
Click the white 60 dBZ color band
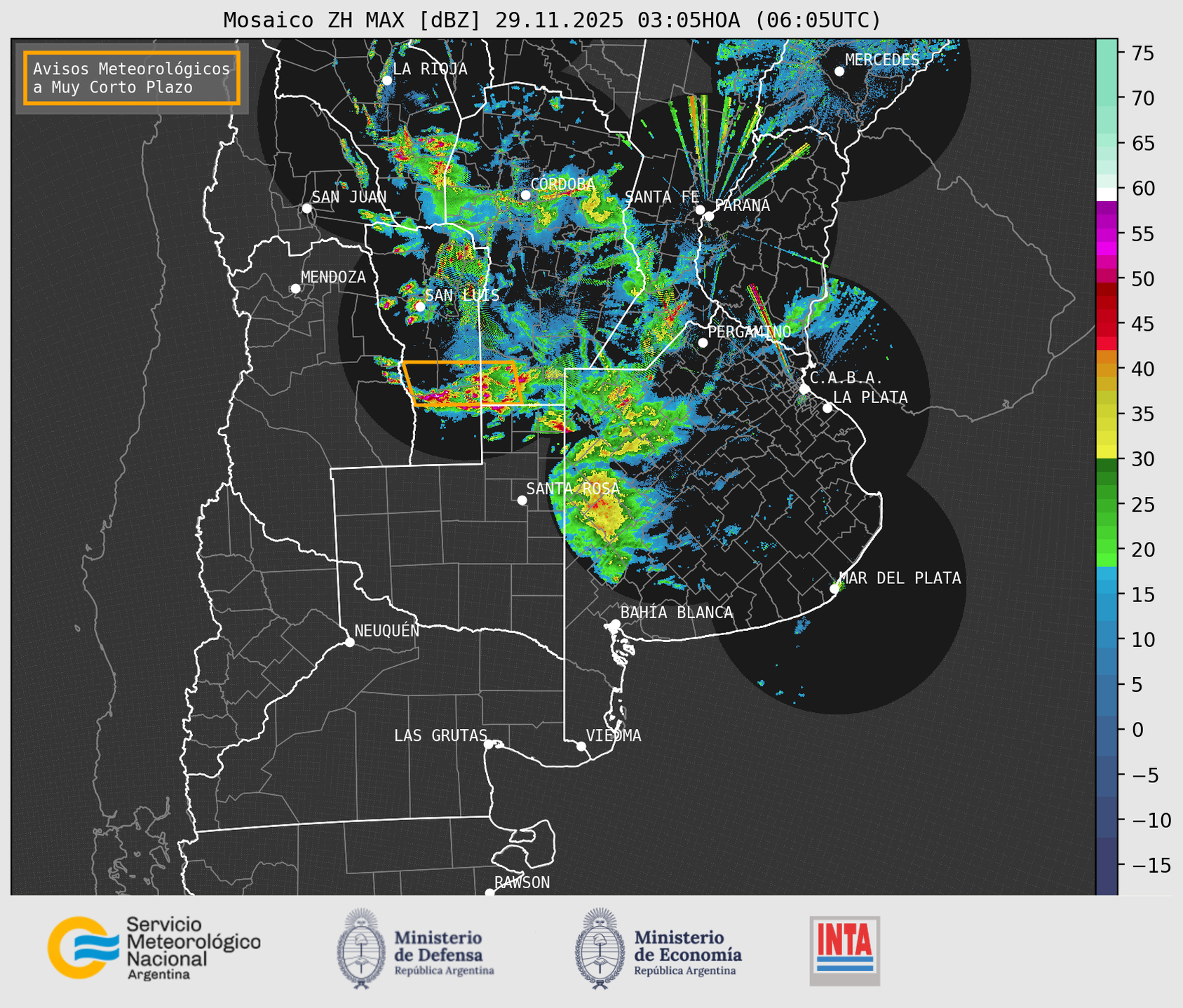(x=1107, y=194)
